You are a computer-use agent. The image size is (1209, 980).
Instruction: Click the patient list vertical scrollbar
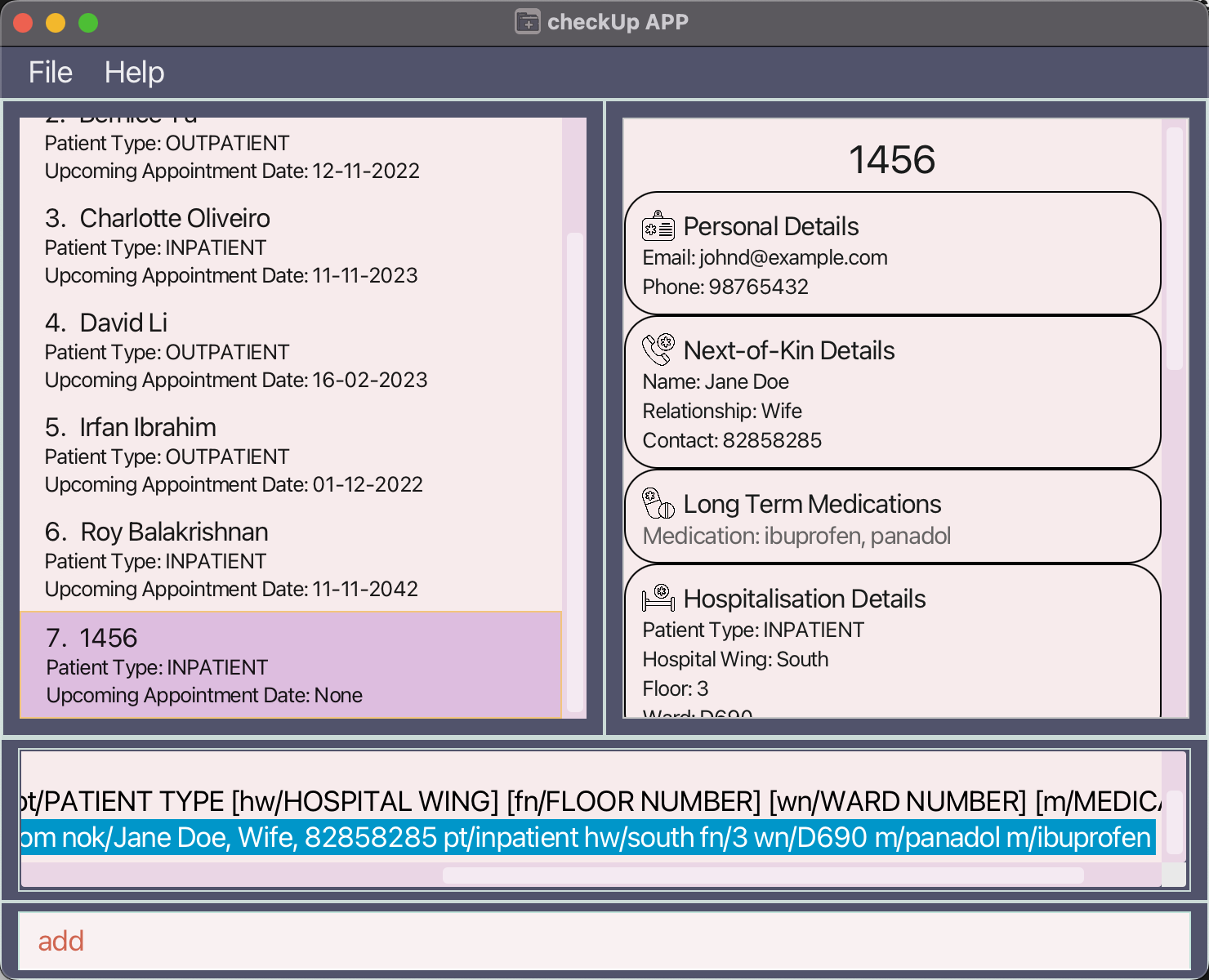tap(575, 472)
